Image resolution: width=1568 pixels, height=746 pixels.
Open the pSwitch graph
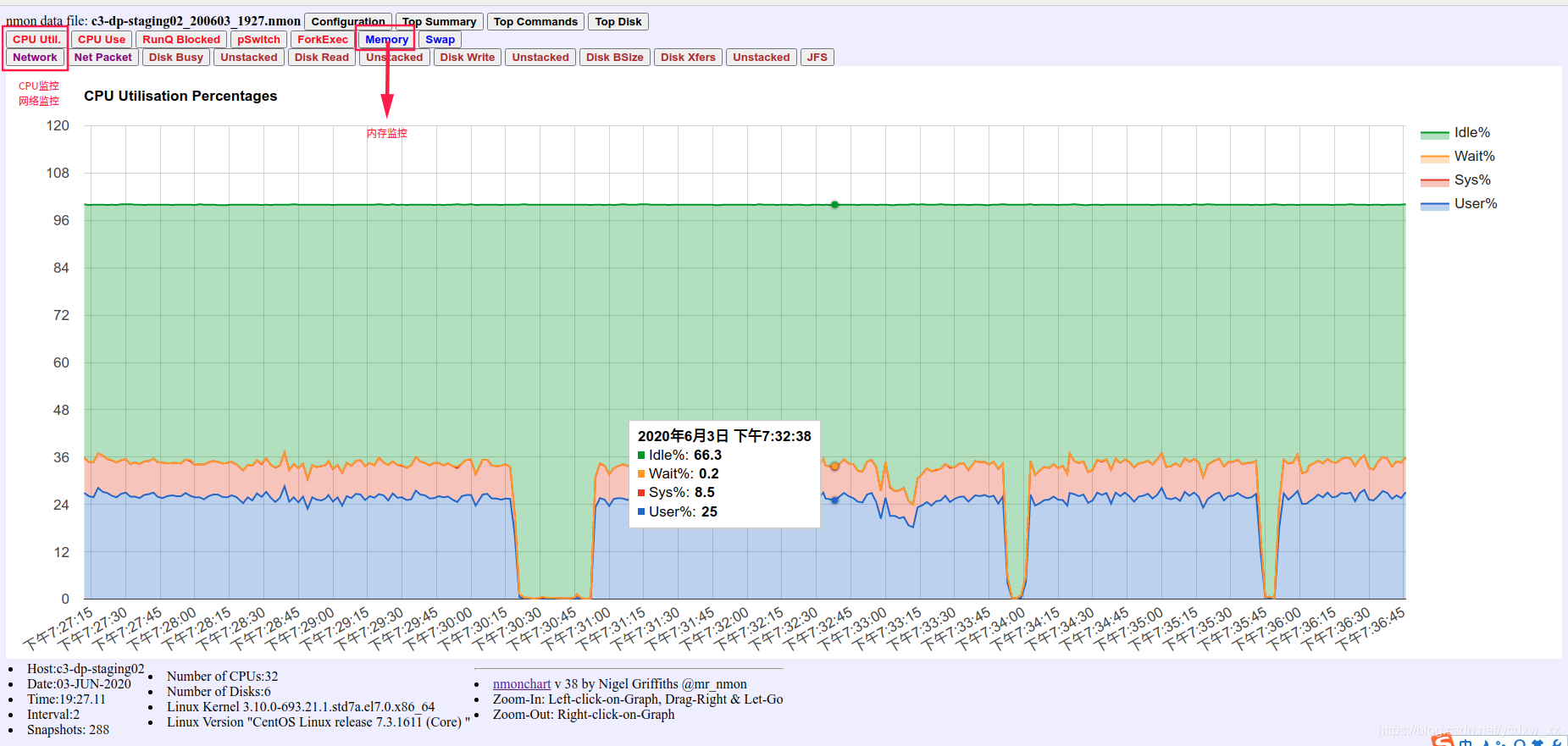click(258, 40)
